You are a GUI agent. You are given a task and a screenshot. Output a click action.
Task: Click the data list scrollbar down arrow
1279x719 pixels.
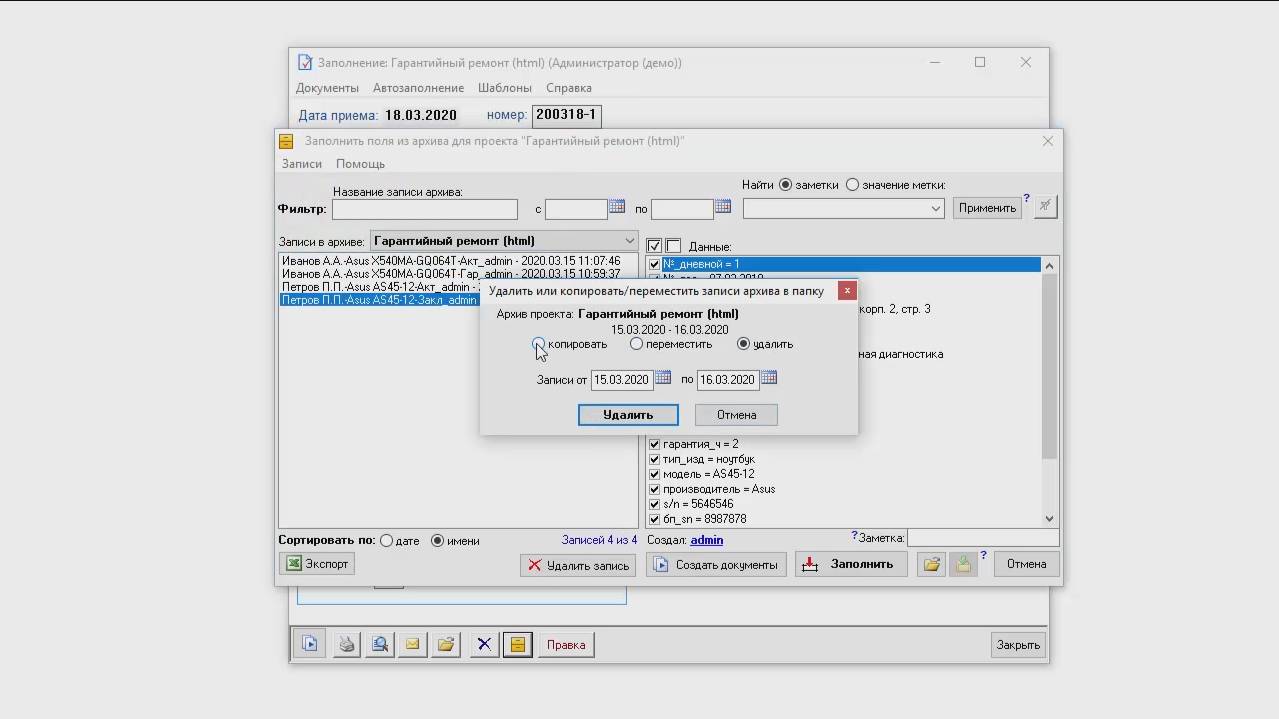tap(1049, 518)
